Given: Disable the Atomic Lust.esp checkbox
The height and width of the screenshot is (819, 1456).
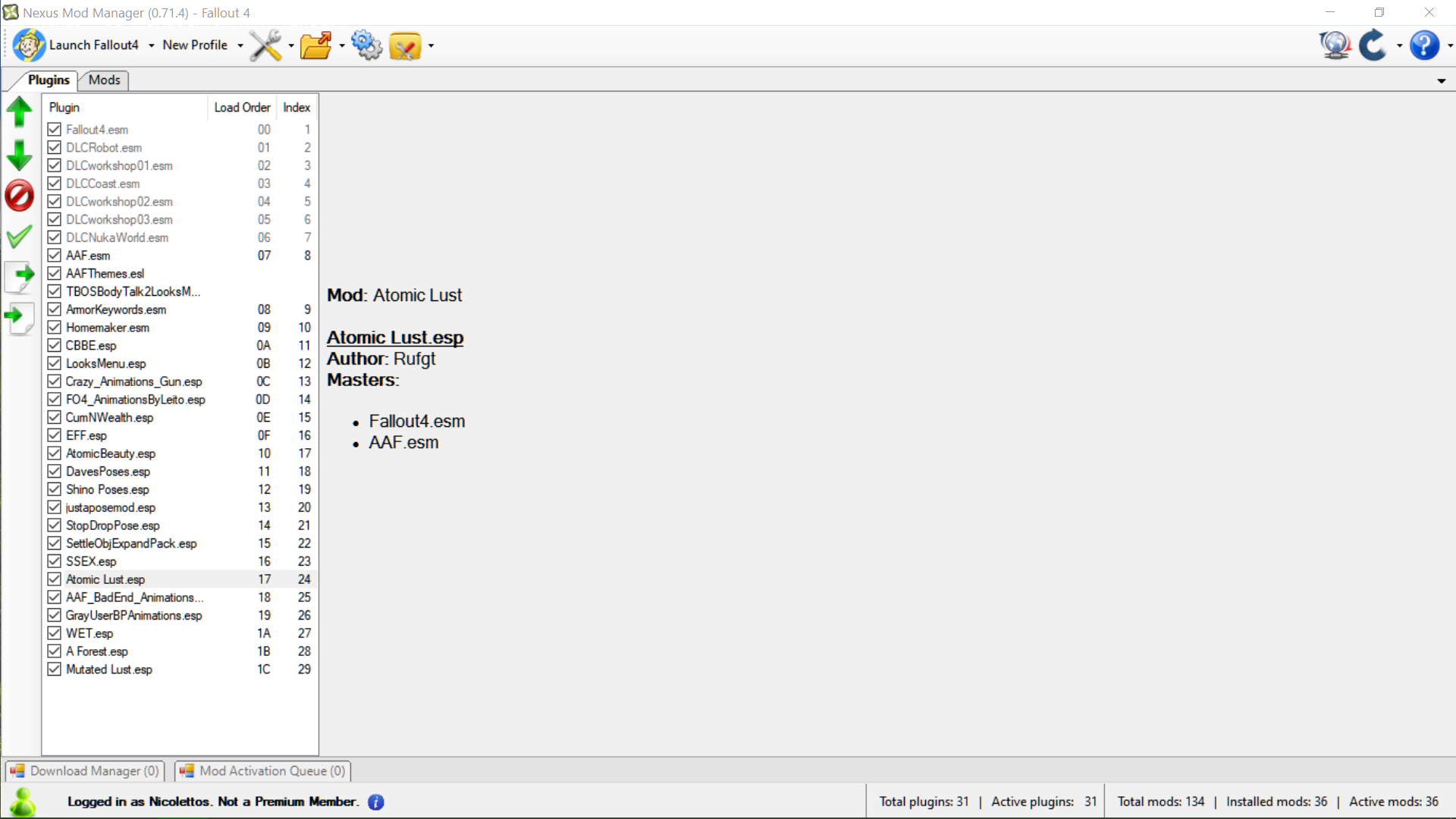Looking at the screenshot, I should pyautogui.click(x=55, y=579).
